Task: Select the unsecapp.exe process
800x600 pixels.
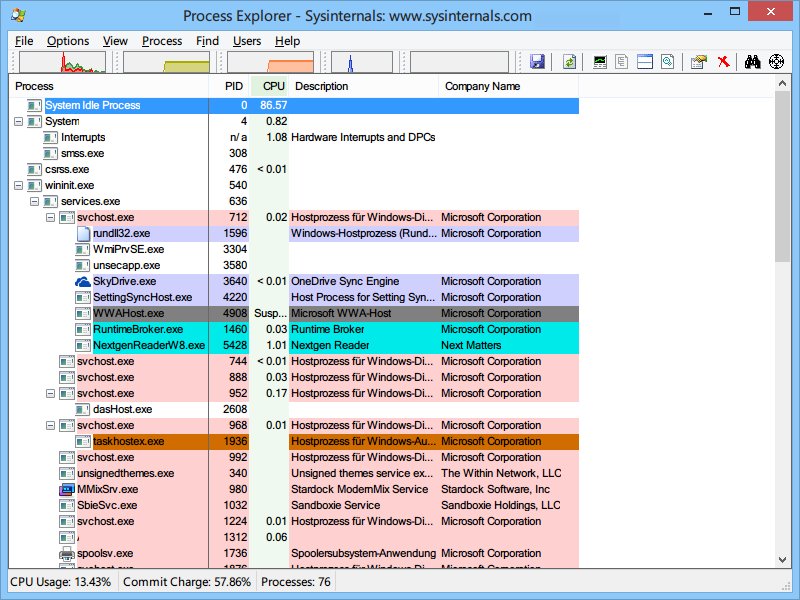Action: coord(127,265)
